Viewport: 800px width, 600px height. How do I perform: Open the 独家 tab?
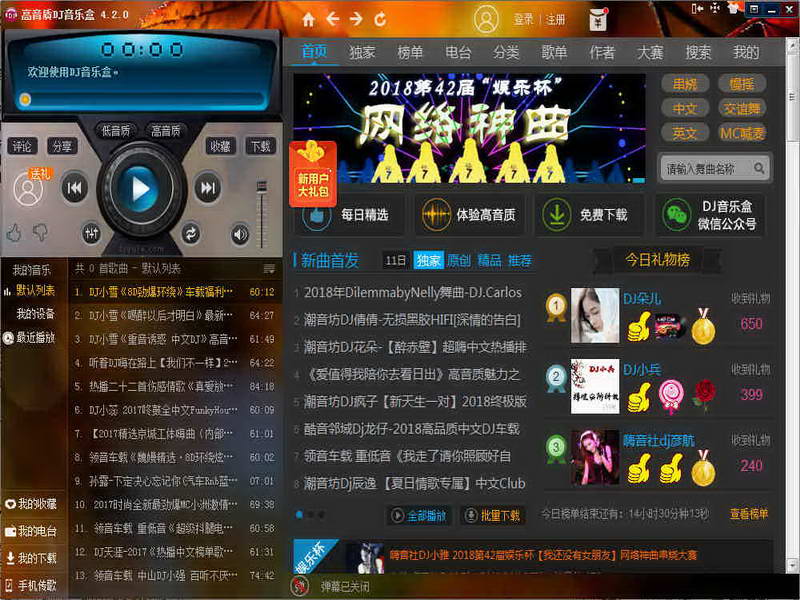[x=362, y=52]
